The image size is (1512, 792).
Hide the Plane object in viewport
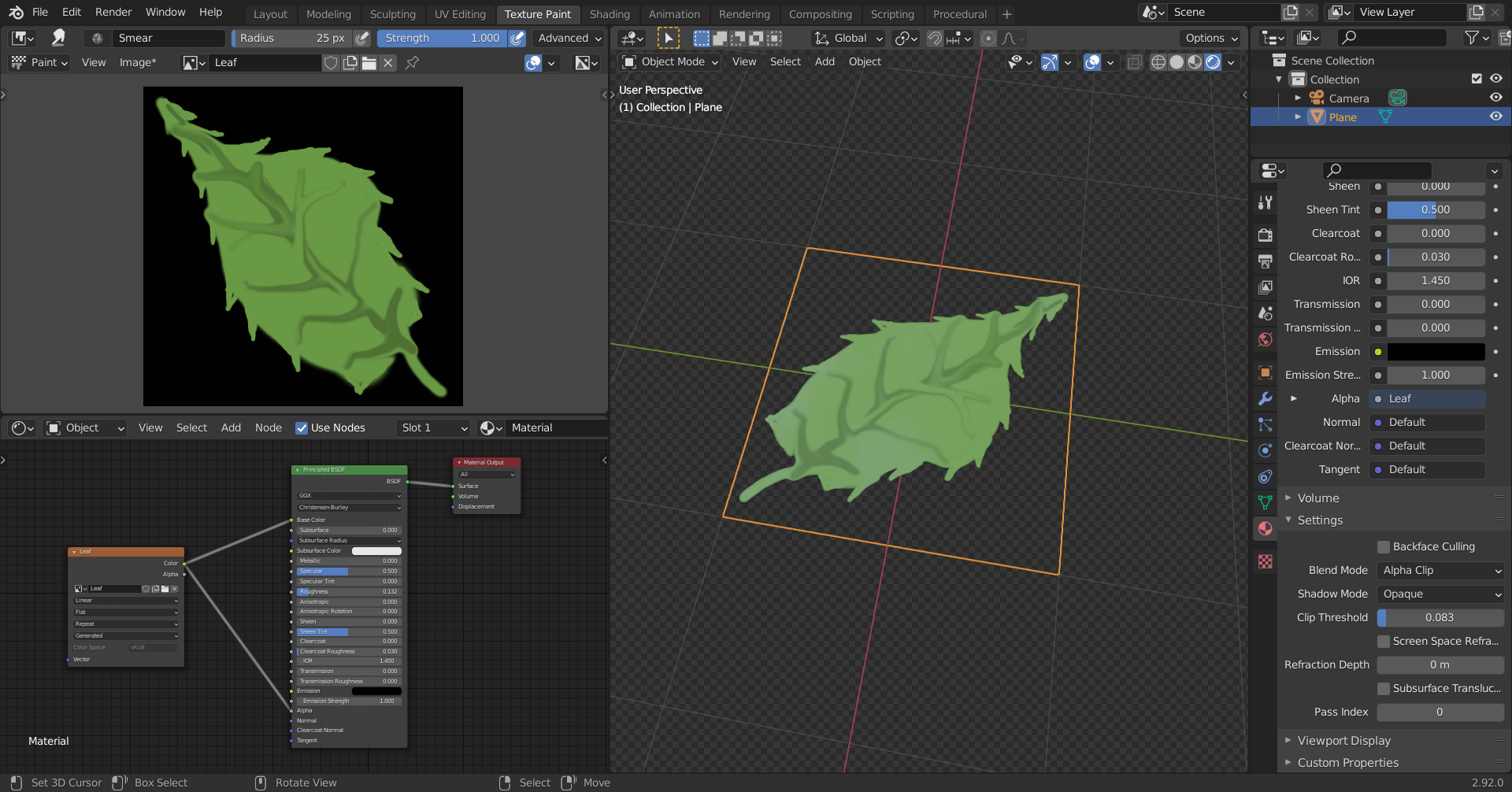point(1495,117)
